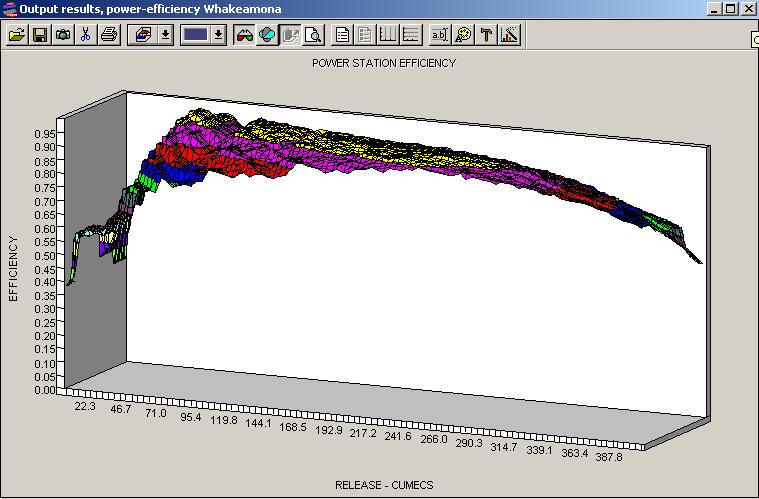Click the EFFICIENCY vertical axis label

[x=13, y=269]
